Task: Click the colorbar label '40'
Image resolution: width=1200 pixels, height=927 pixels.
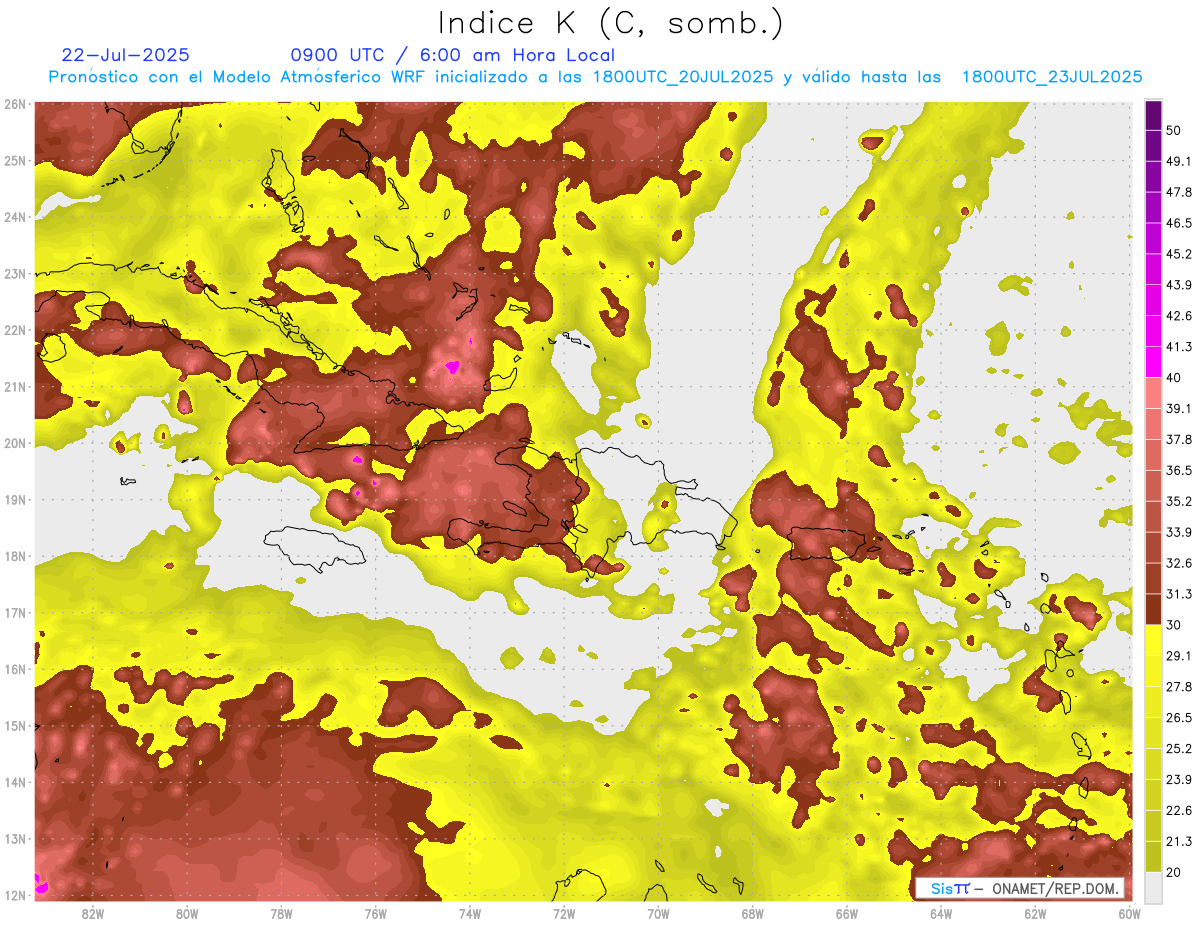Action: coord(1173,377)
